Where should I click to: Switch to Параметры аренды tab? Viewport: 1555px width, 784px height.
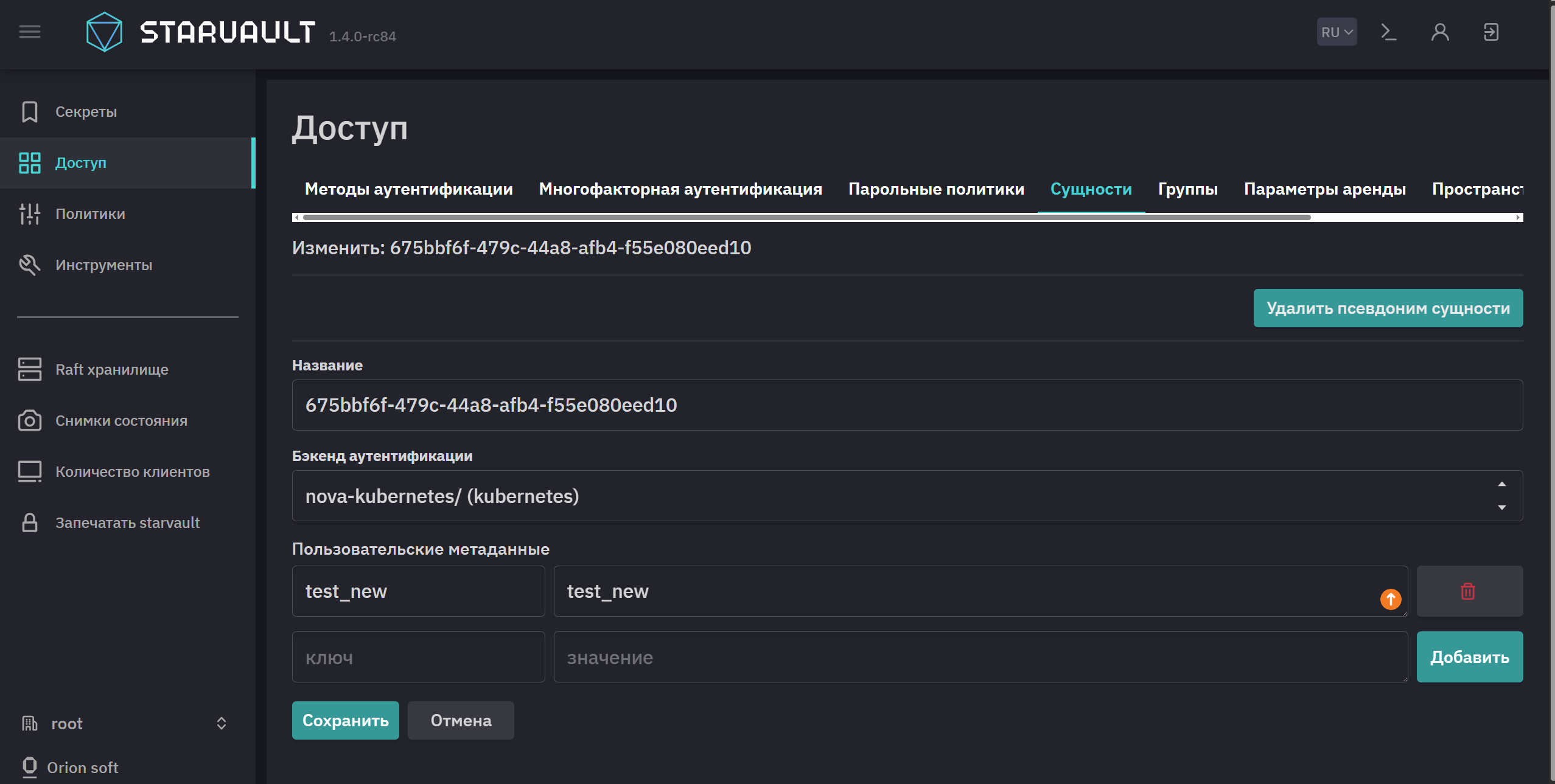(1324, 189)
